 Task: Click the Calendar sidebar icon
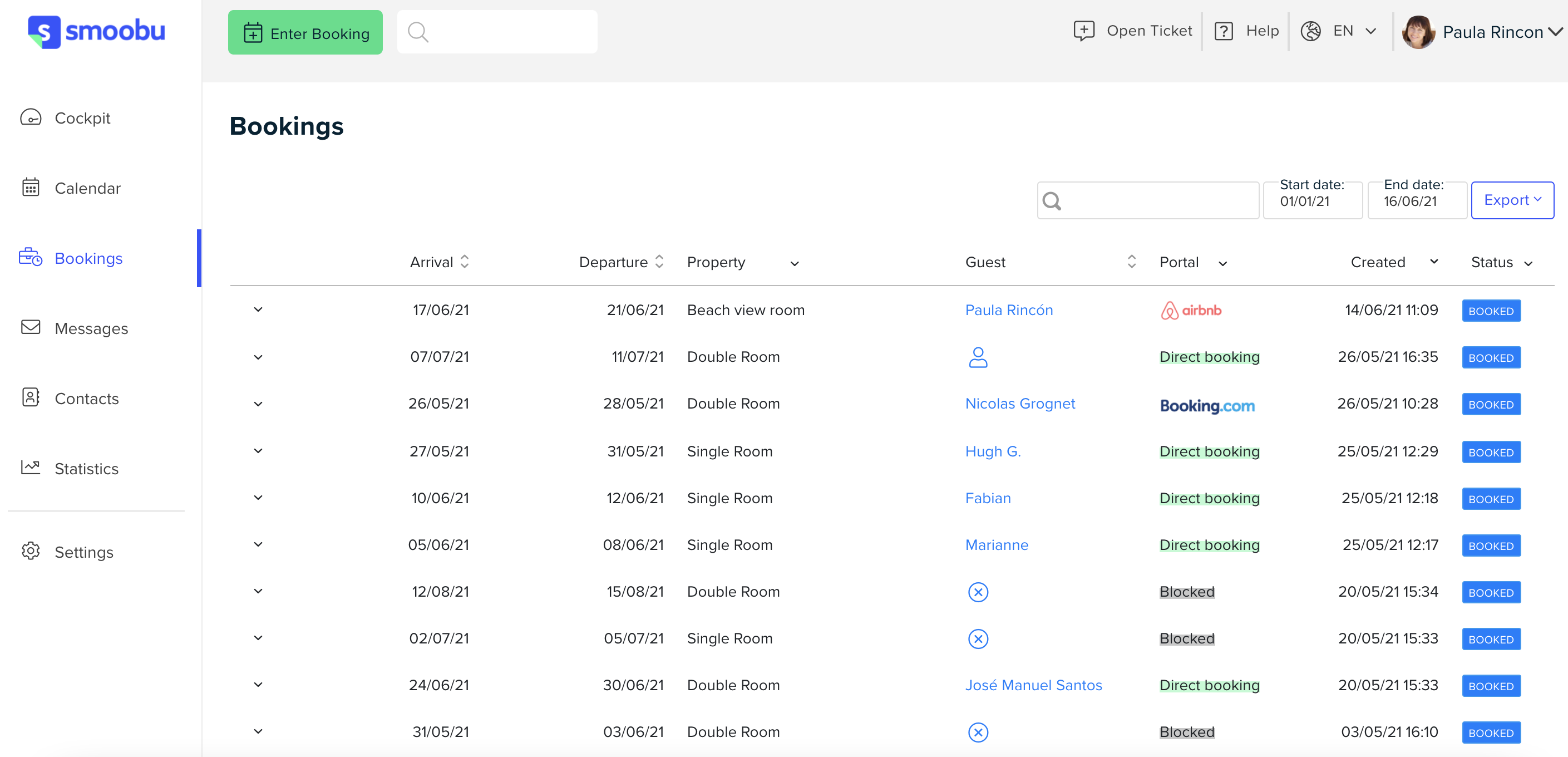29,188
